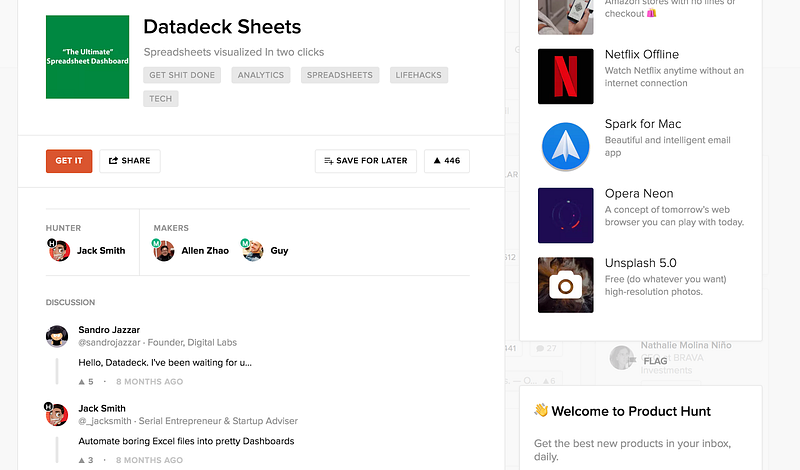This screenshot has width=800, height=470.
Task: Select the TECH topic tag
Action: 161,98
